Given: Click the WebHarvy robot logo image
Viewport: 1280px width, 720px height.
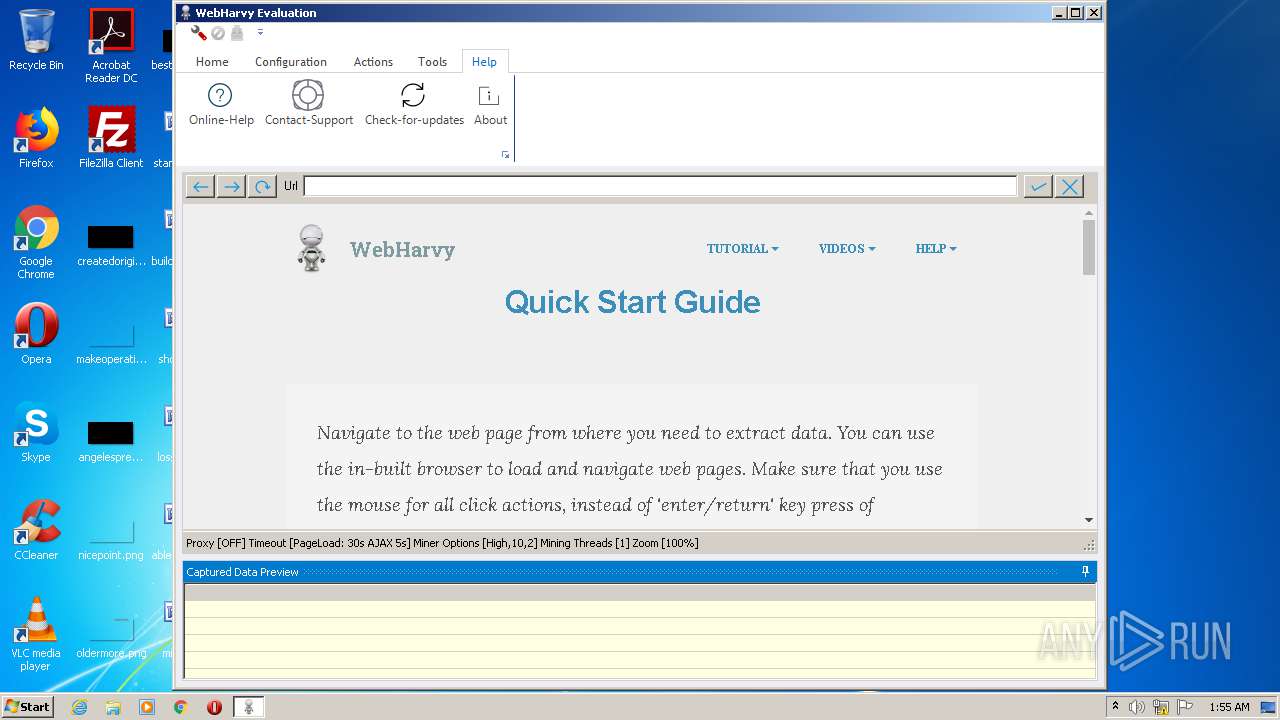Looking at the screenshot, I should (x=312, y=248).
